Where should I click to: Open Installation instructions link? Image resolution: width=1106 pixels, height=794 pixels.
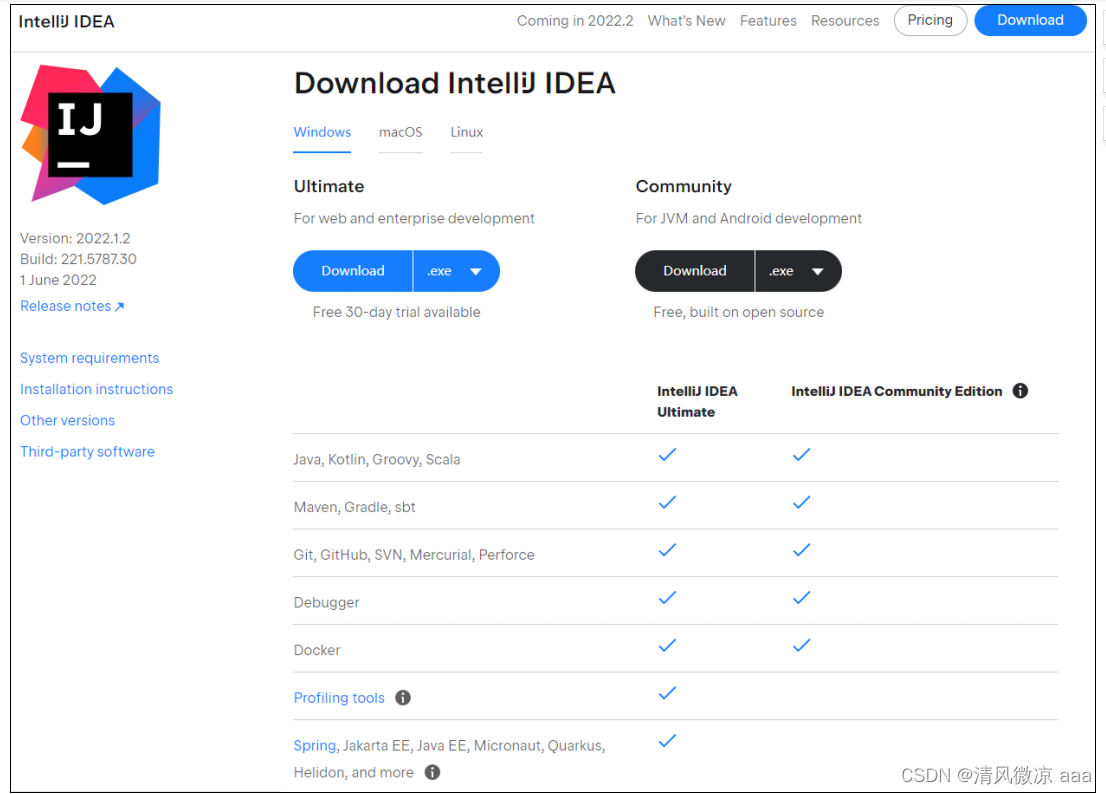click(x=97, y=389)
